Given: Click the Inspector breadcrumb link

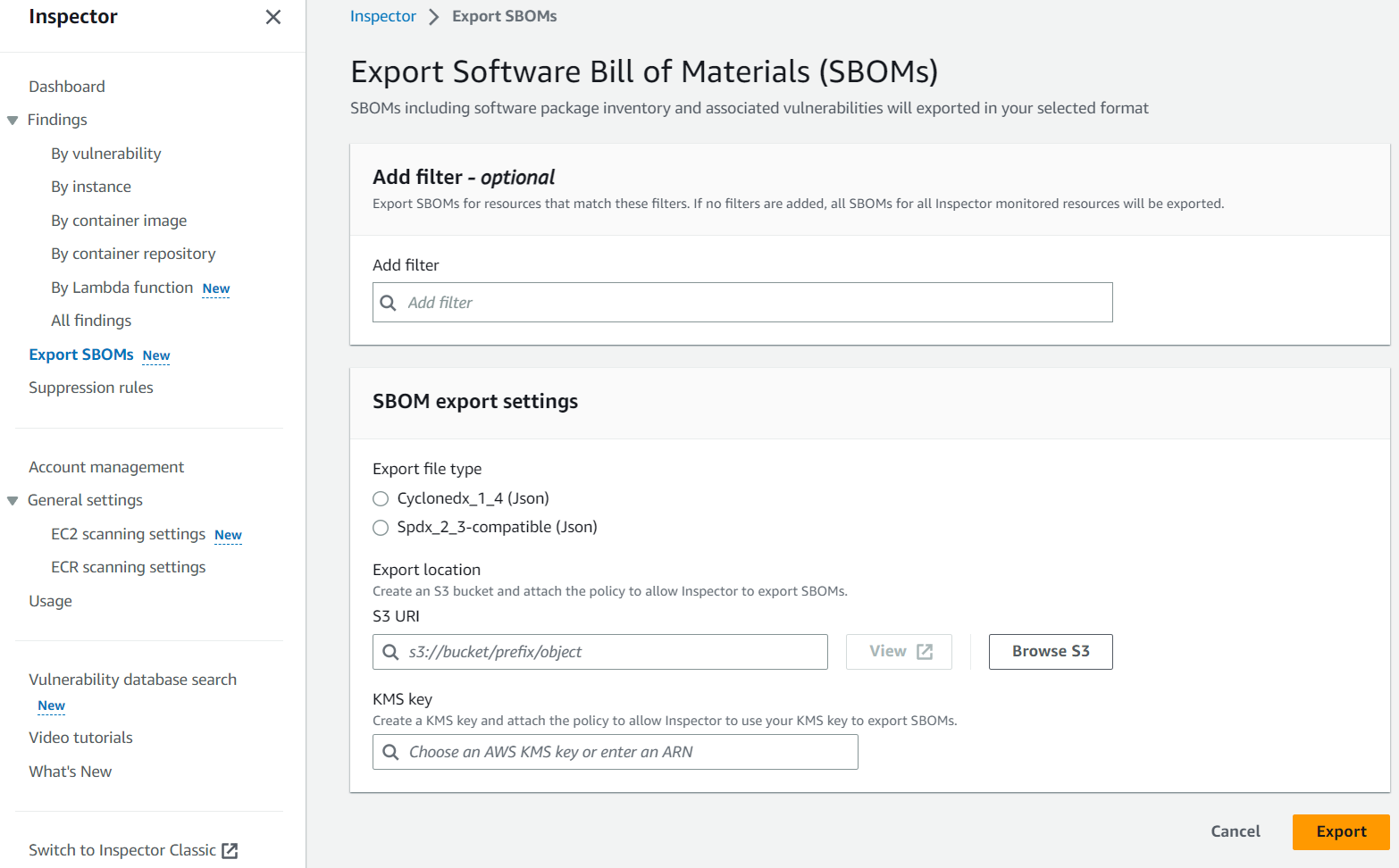Looking at the screenshot, I should tap(382, 16).
